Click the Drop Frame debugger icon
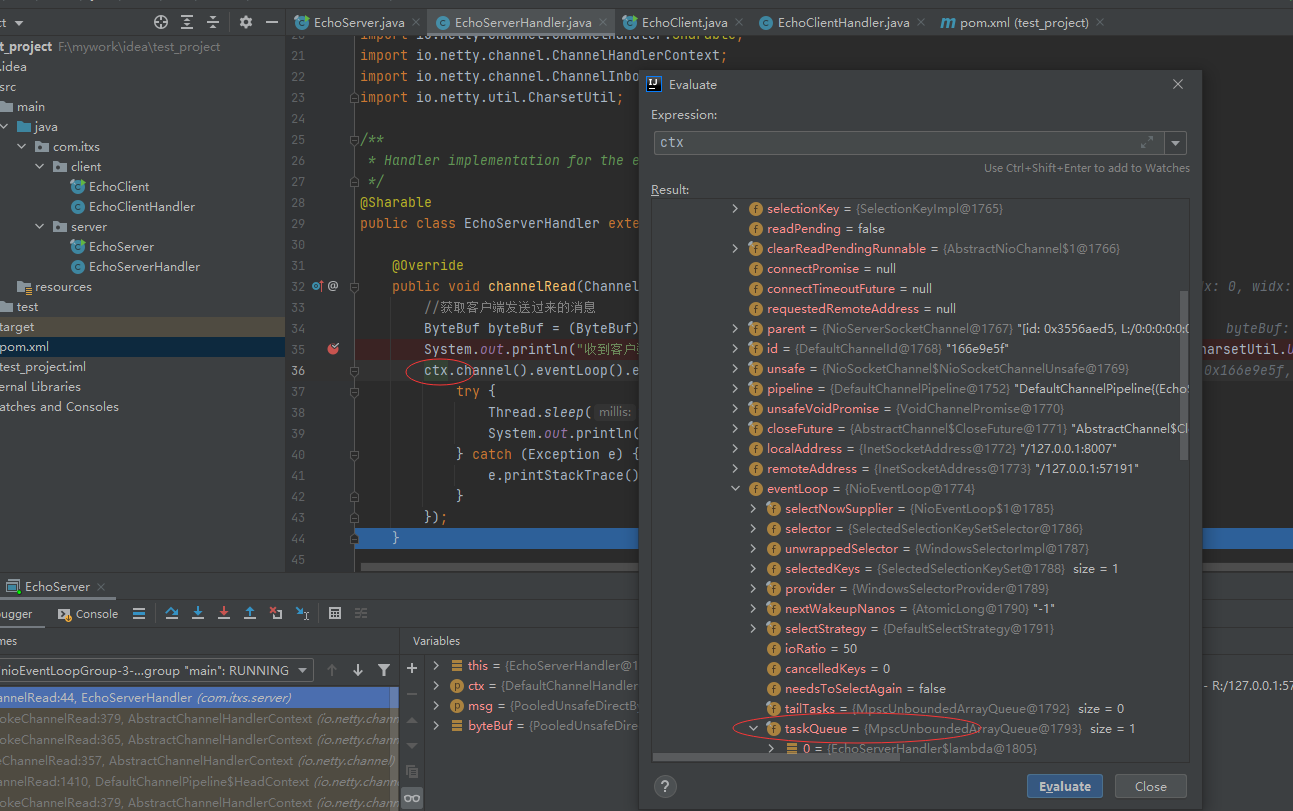Viewport: 1293px width, 811px height. coord(276,614)
